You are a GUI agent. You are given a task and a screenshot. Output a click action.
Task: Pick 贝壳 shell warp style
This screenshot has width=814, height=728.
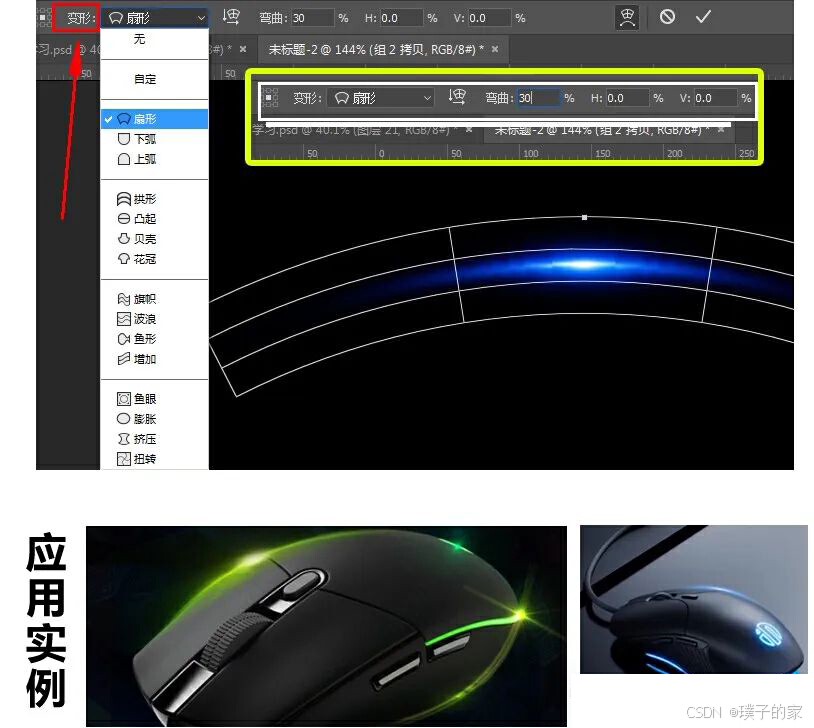pyautogui.click(x=155, y=239)
